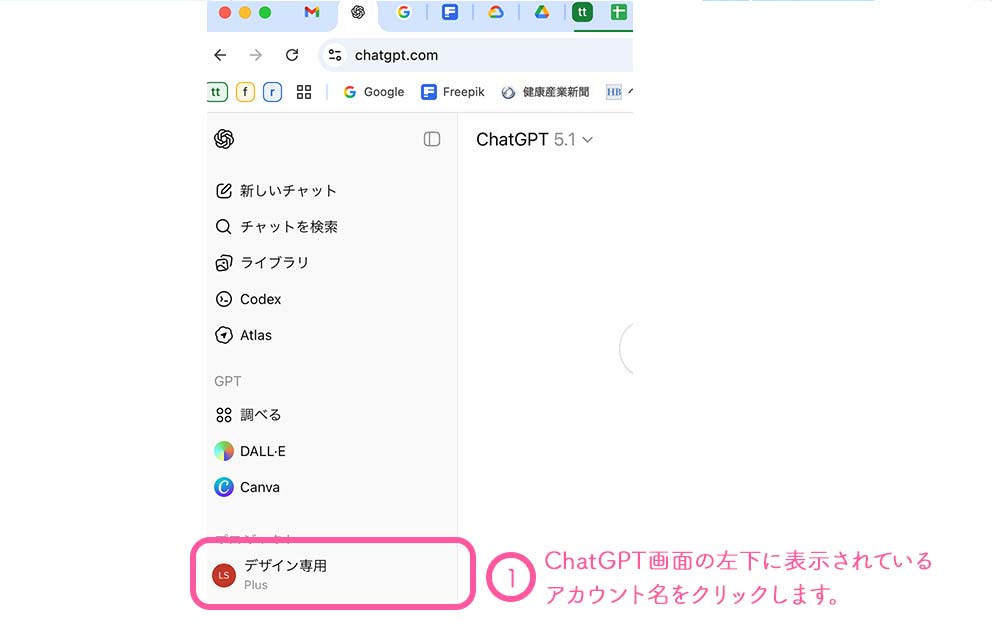This screenshot has height=643, width=1000.
Task: Switch to the Google Drive tab
Action: click(542, 13)
